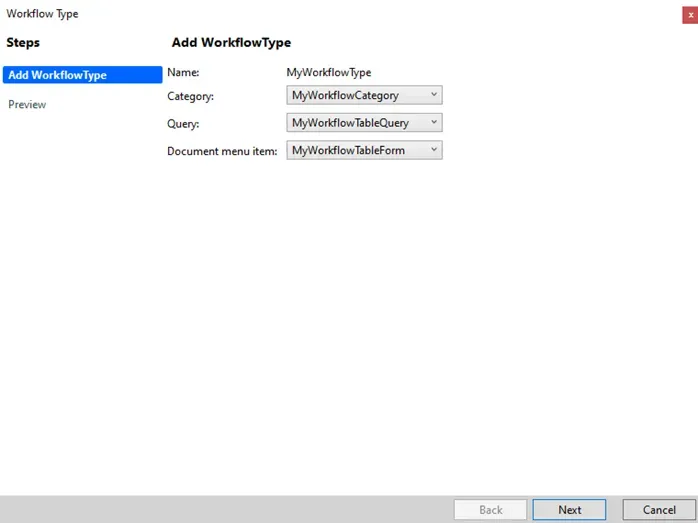Click the Document menu item: label

222,151
